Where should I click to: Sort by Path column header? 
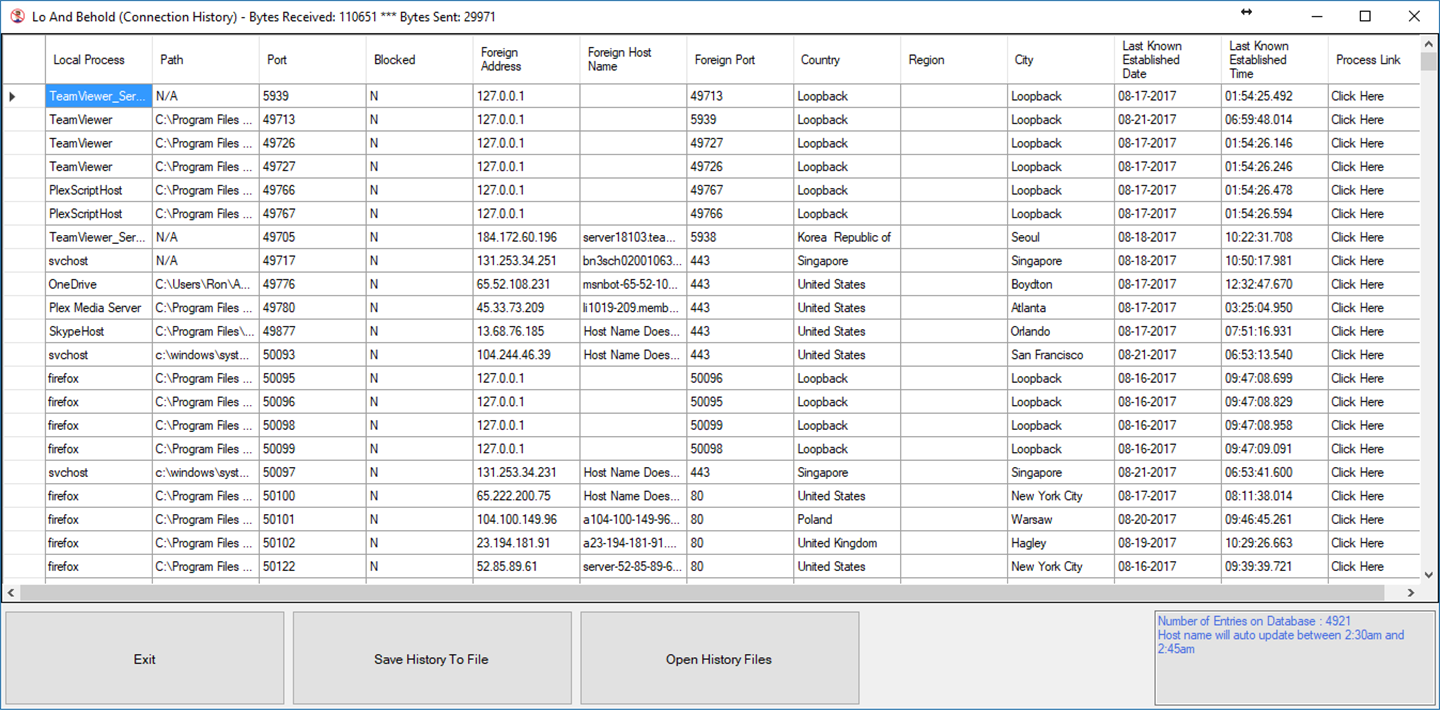[205, 60]
